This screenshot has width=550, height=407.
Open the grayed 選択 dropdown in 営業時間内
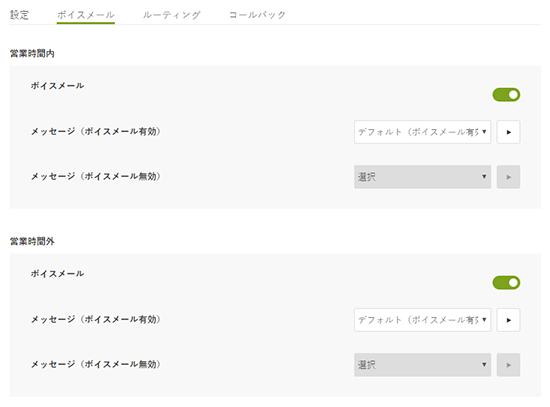[x=422, y=177]
